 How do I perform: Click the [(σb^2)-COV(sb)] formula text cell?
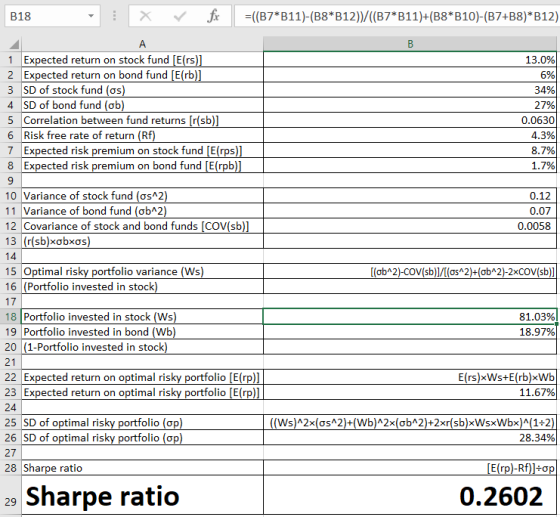coord(410,271)
